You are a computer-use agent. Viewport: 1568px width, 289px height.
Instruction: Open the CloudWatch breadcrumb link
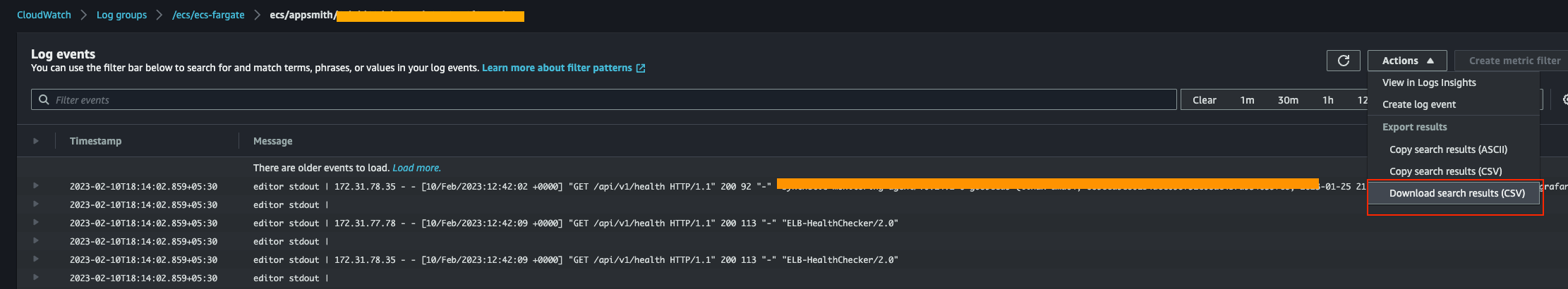pyautogui.click(x=44, y=15)
